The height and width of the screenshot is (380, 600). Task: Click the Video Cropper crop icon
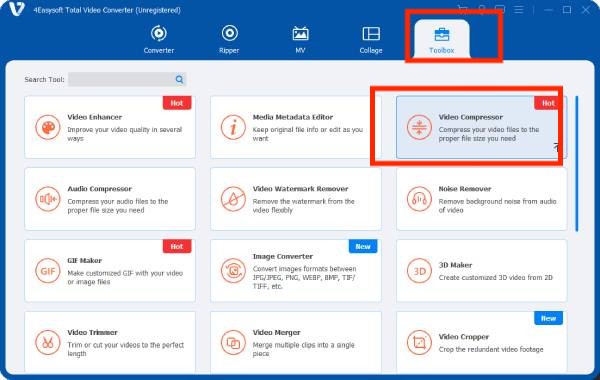click(x=419, y=342)
